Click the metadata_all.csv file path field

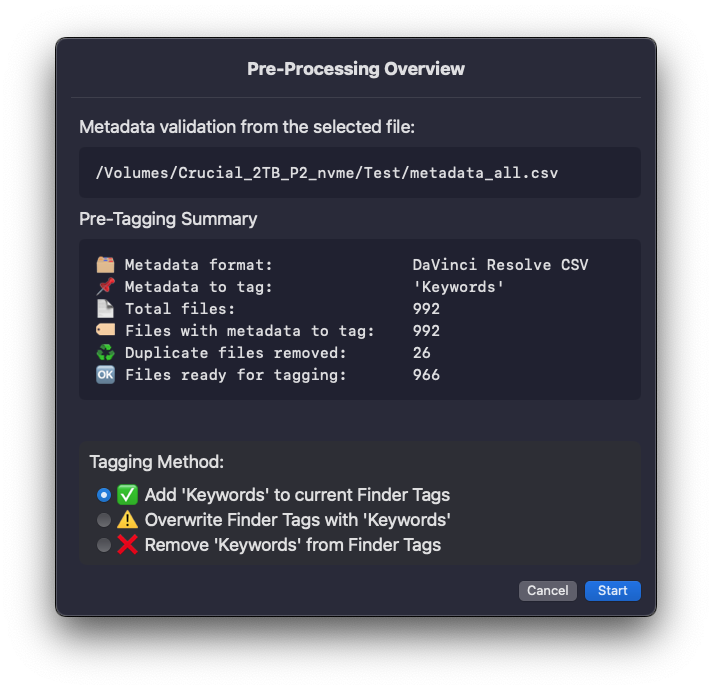[327, 173]
